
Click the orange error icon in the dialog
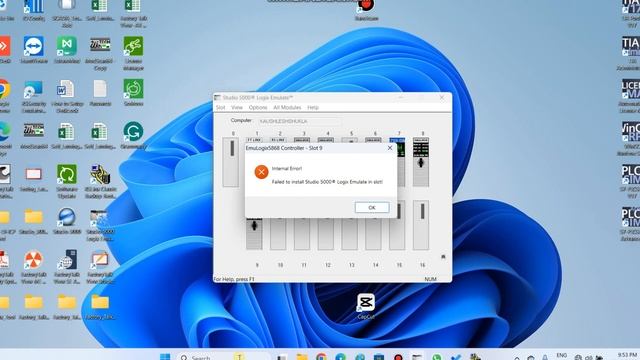click(261, 172)
